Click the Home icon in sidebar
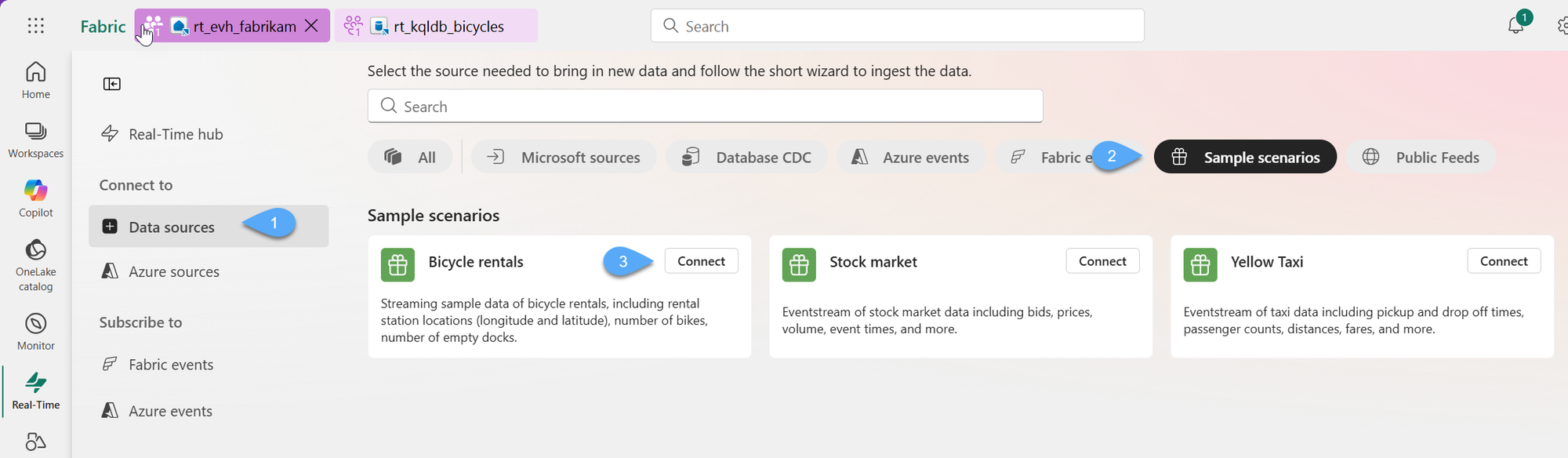Screen dimensions: 1568x458 coord(35,80)
